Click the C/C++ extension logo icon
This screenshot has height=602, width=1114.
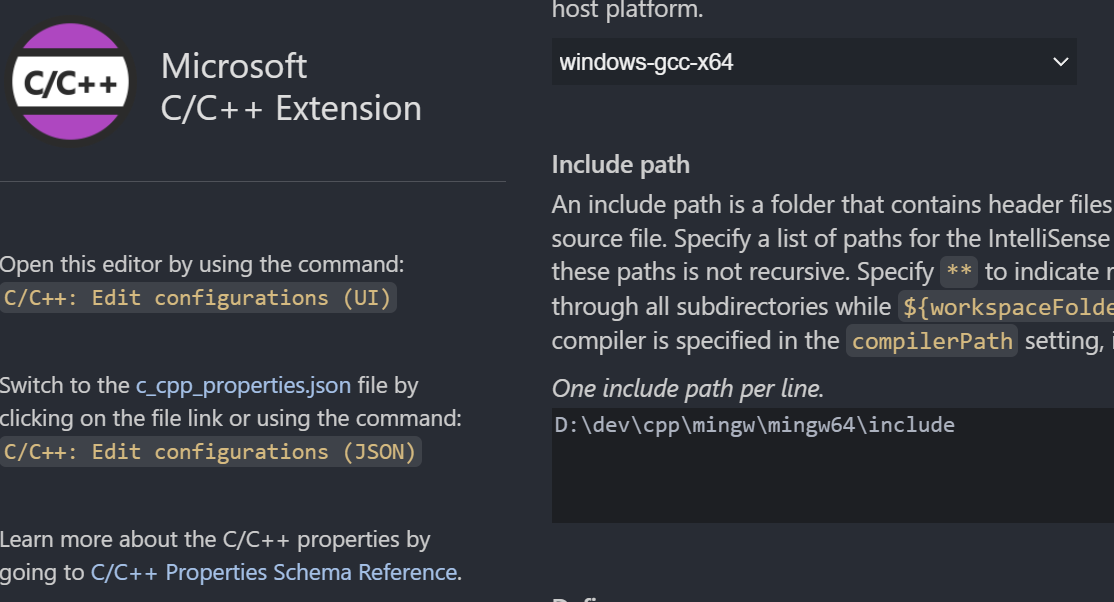70,82
